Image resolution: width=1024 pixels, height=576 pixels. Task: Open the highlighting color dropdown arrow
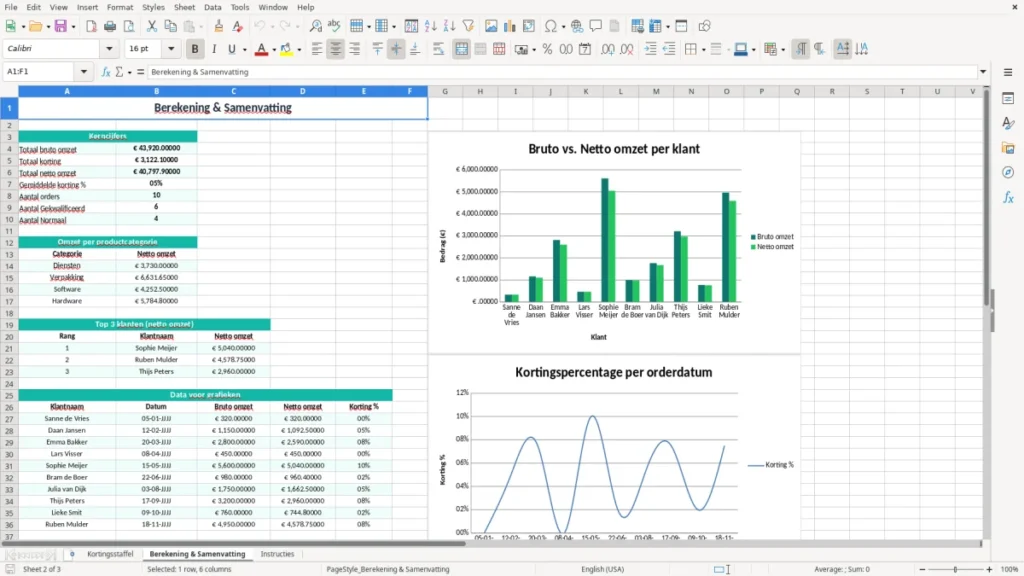pos(299,50)
